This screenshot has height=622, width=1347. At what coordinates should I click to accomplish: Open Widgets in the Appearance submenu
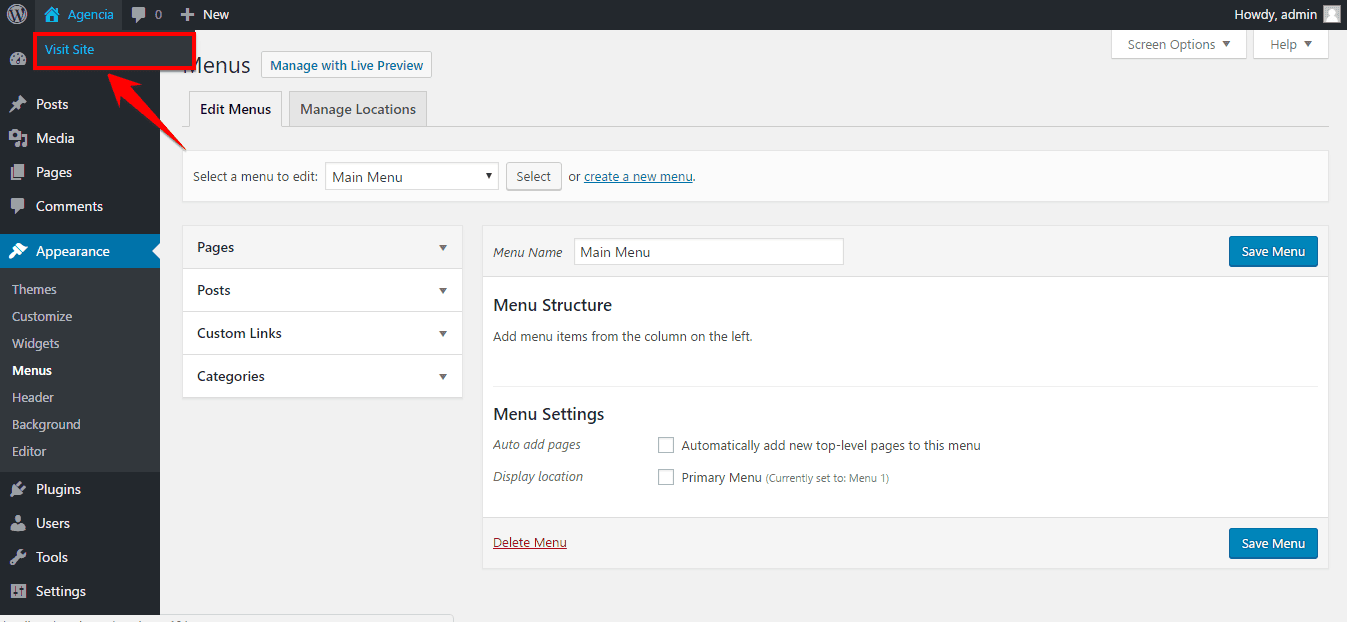click(x=36, y=343)
